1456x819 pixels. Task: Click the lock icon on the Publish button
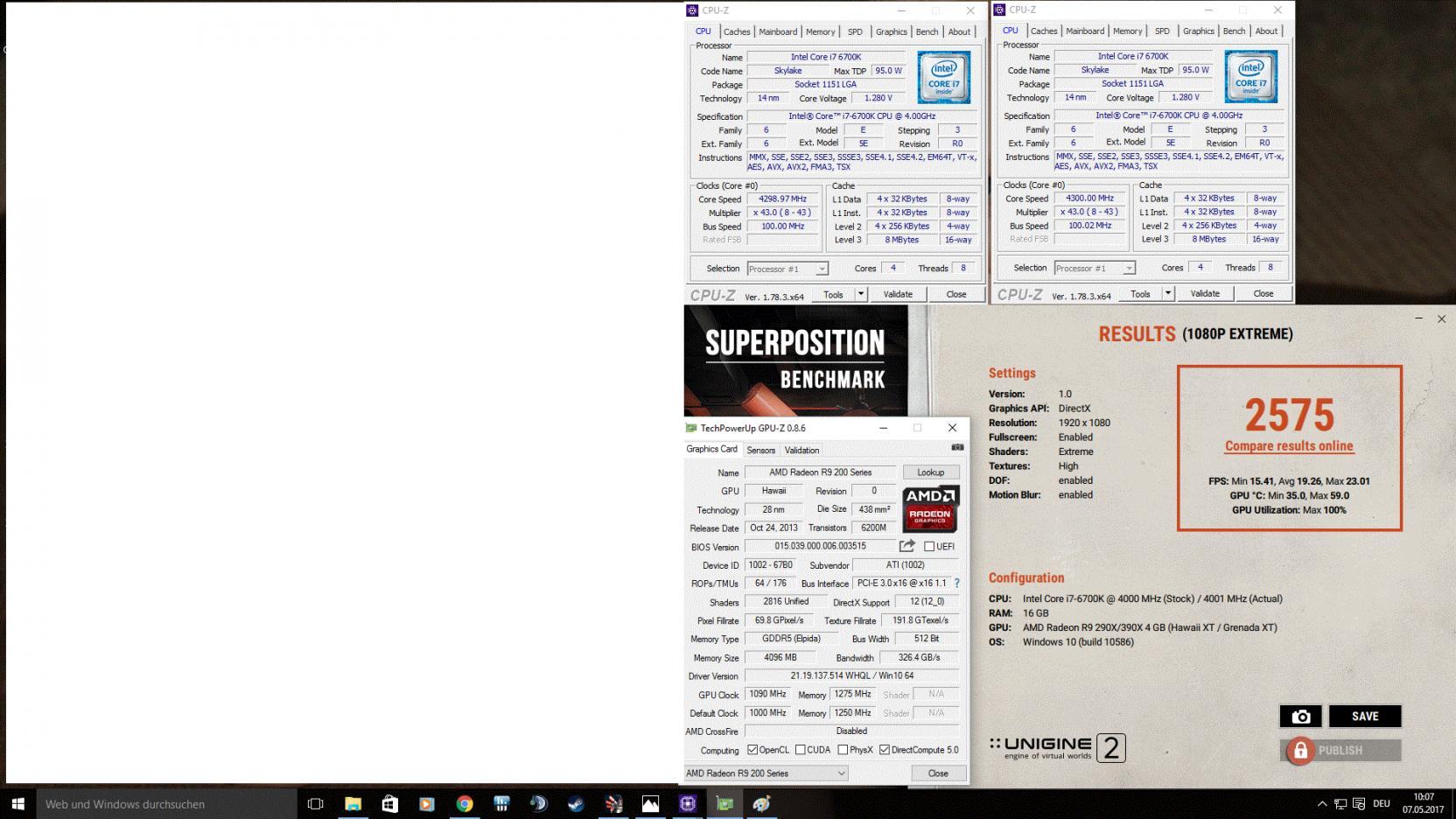pyautogui.click(x=1300, y=751)
